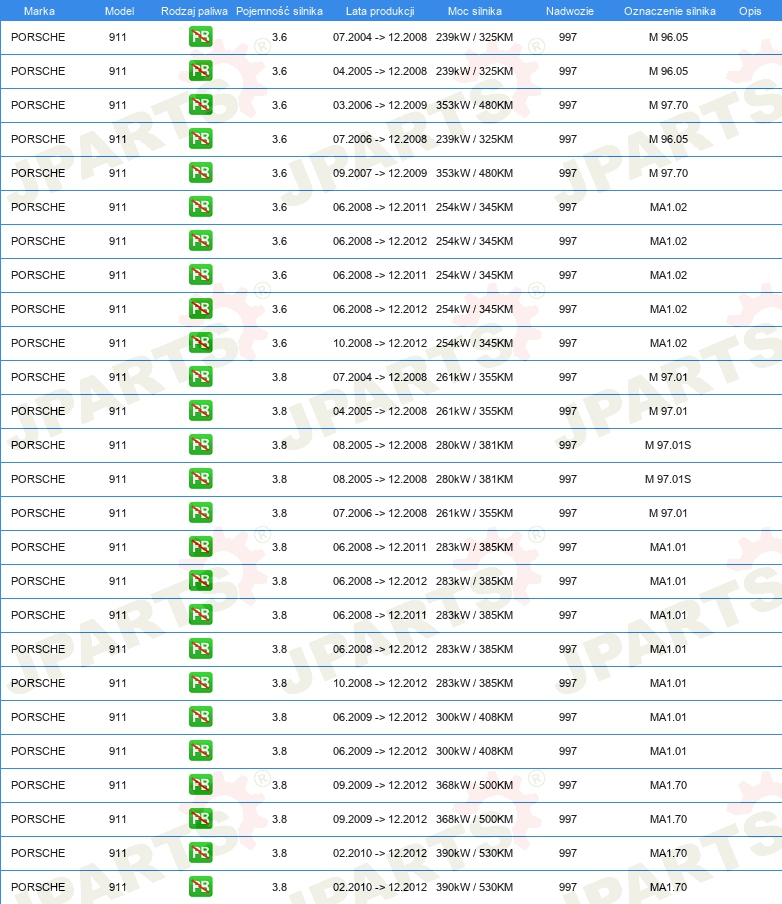The image size is (782, 904).
Task: Click 239kW / 325KM in 04.2005 row
Action: pos(475,71)
